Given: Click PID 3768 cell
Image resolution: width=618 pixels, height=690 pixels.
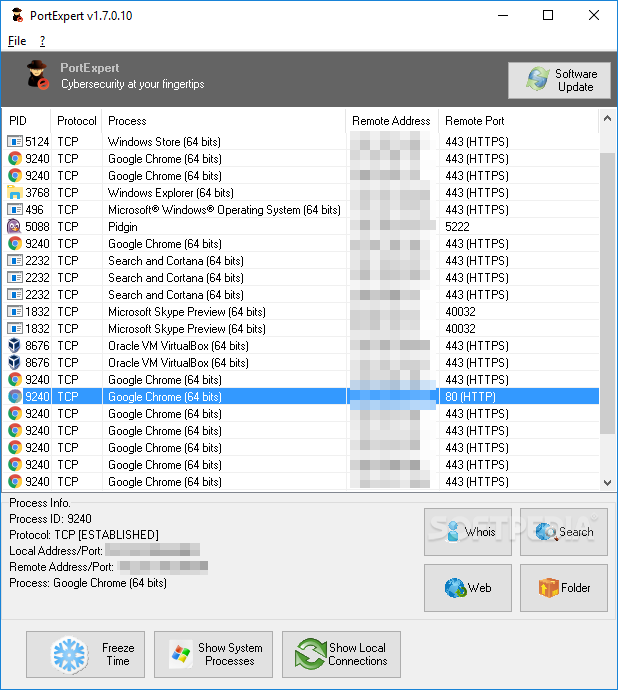Looking at the screenshot, I should pos(37,193).
